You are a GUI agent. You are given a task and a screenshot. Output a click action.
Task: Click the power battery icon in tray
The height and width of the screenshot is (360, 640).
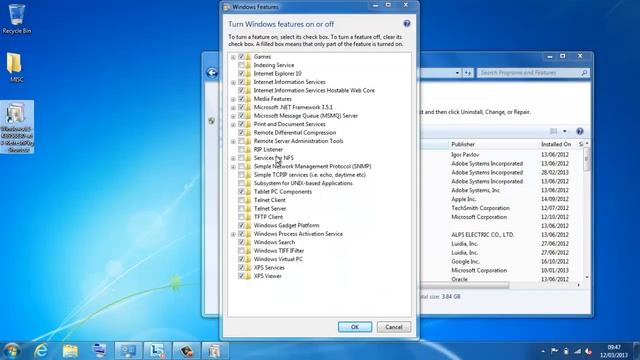pyautogui.click(x=566, y=351)
